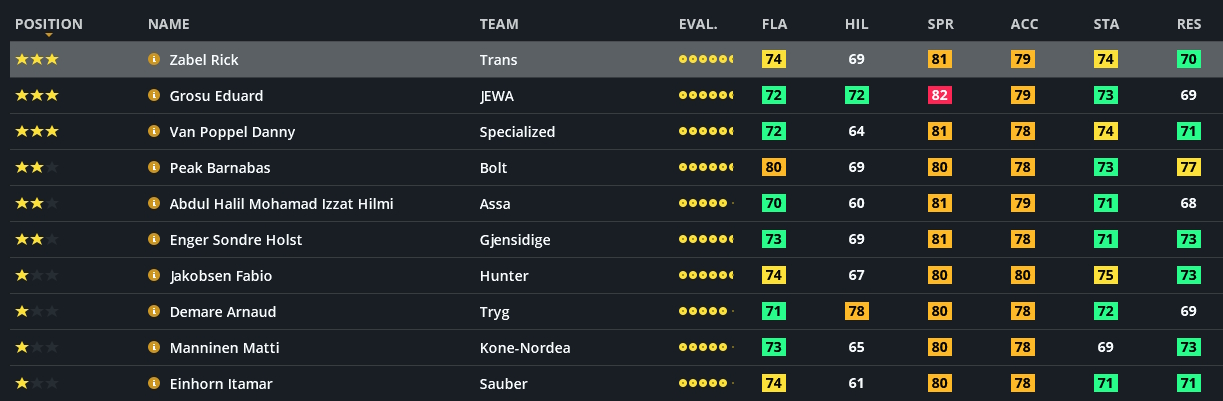This screenshot has width=1223, height=401.
Task: Click Peak Barnabas's evaluation dots
Action: tap(705, 168)
